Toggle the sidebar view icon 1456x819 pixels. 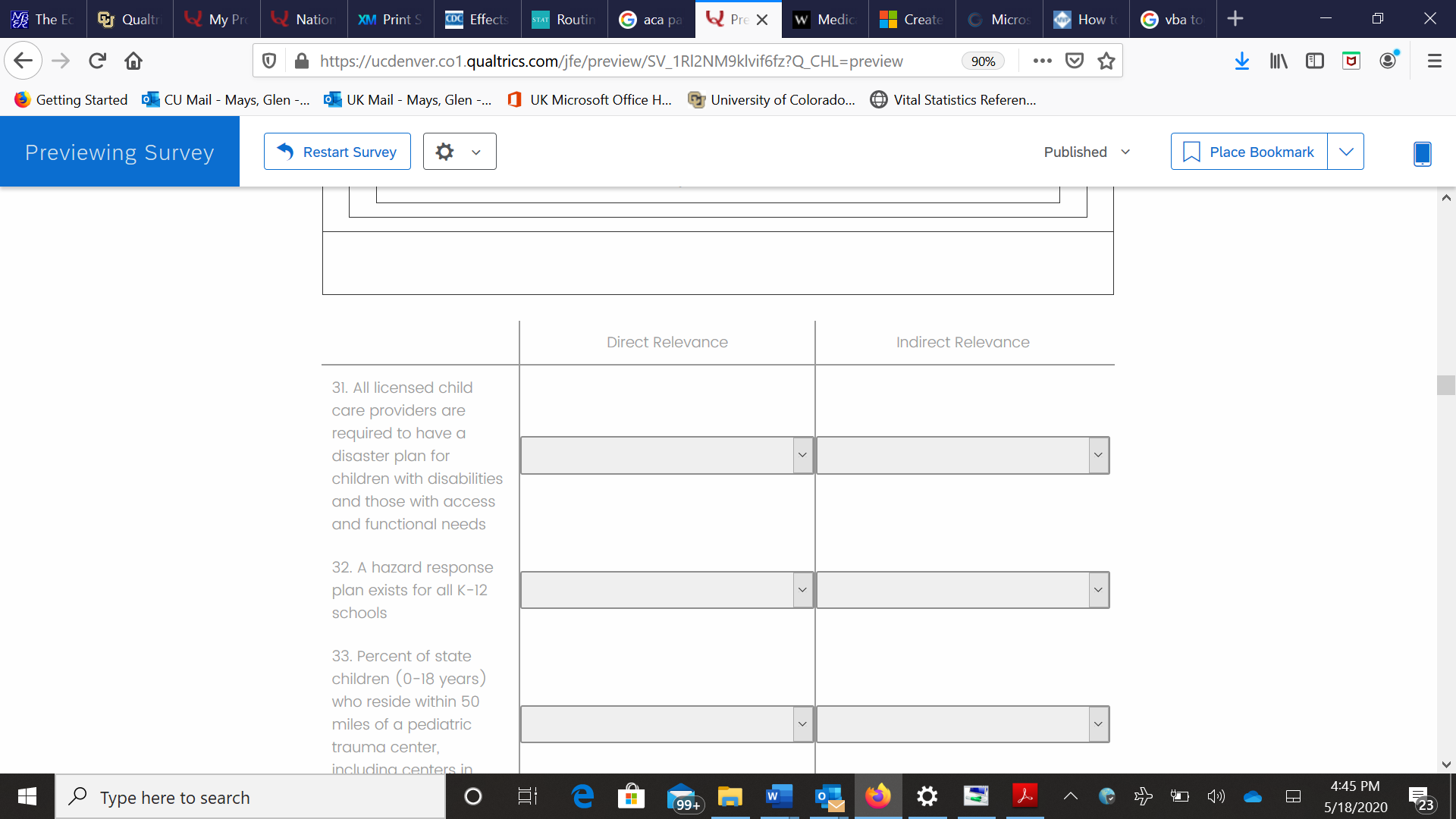tap(1314, 61)
